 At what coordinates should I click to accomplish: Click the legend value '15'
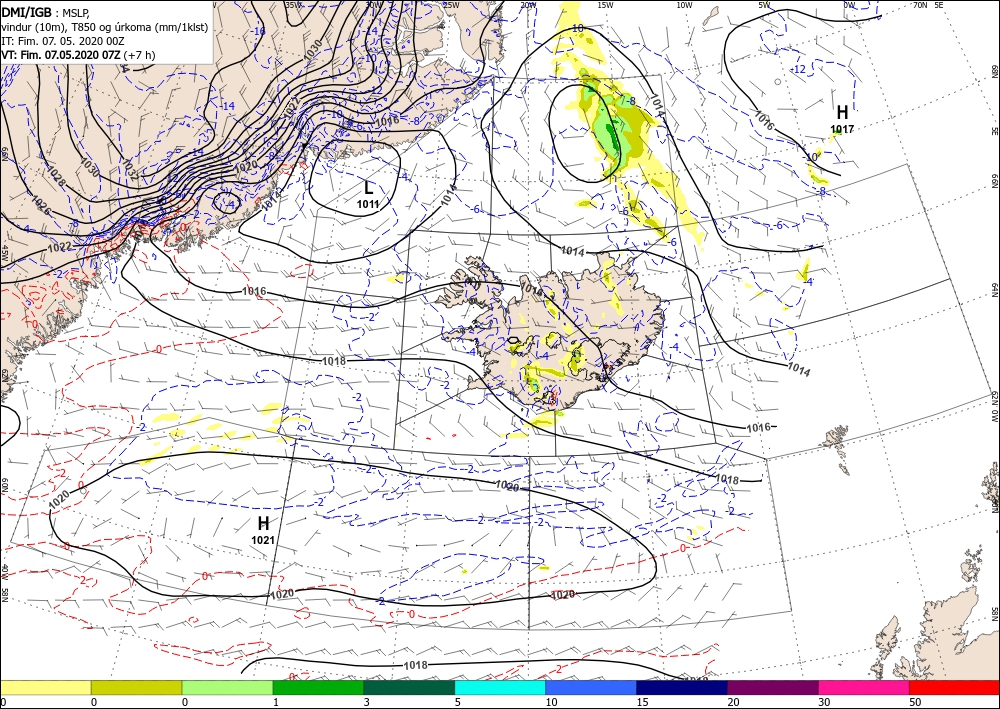pos(641,702)
